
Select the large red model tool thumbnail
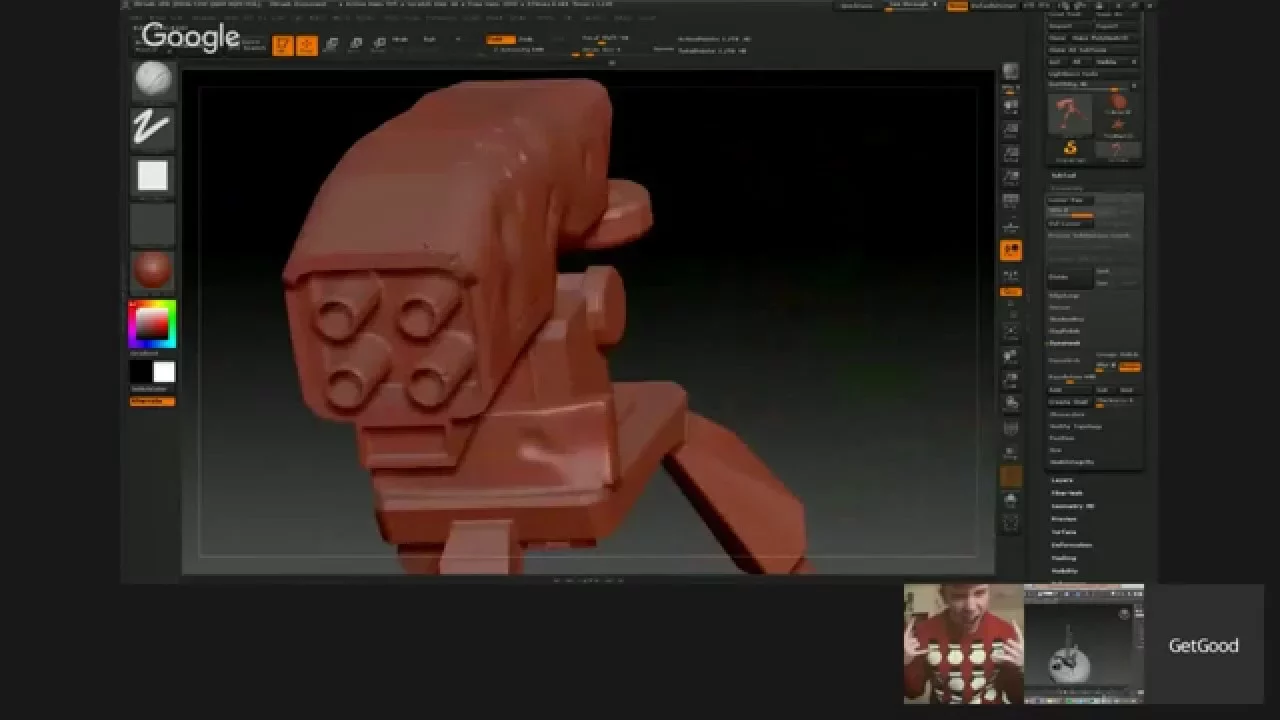[x=1070, y=113]
